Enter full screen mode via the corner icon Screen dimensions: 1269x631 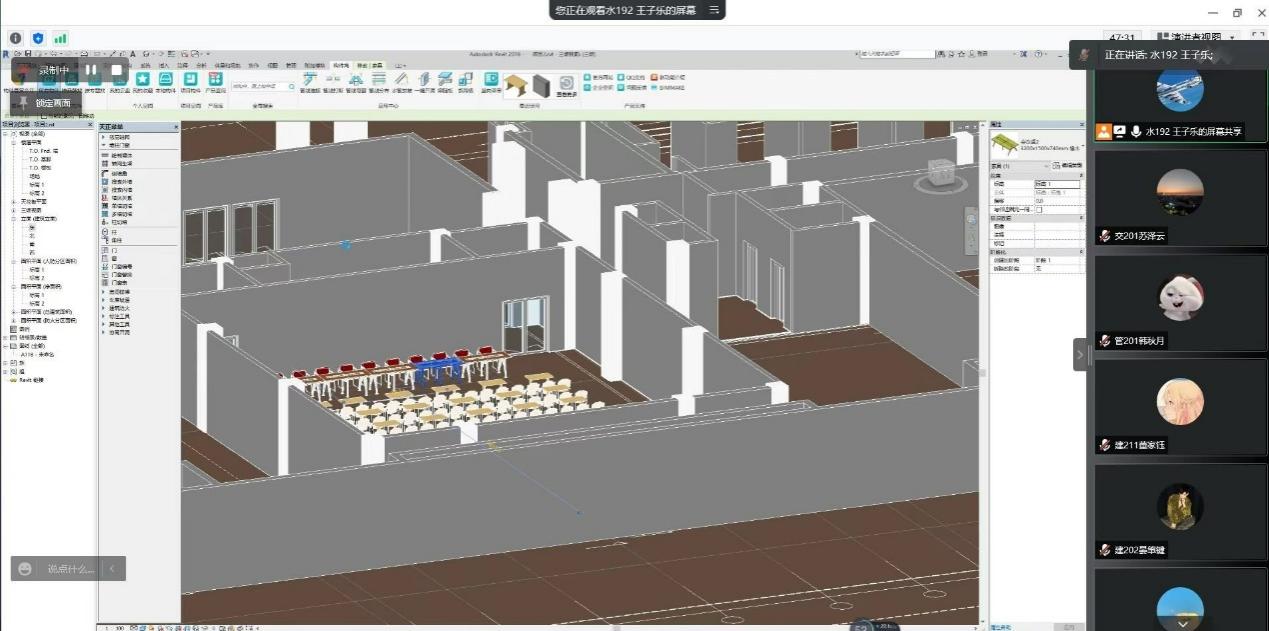tap(1258, 36)
